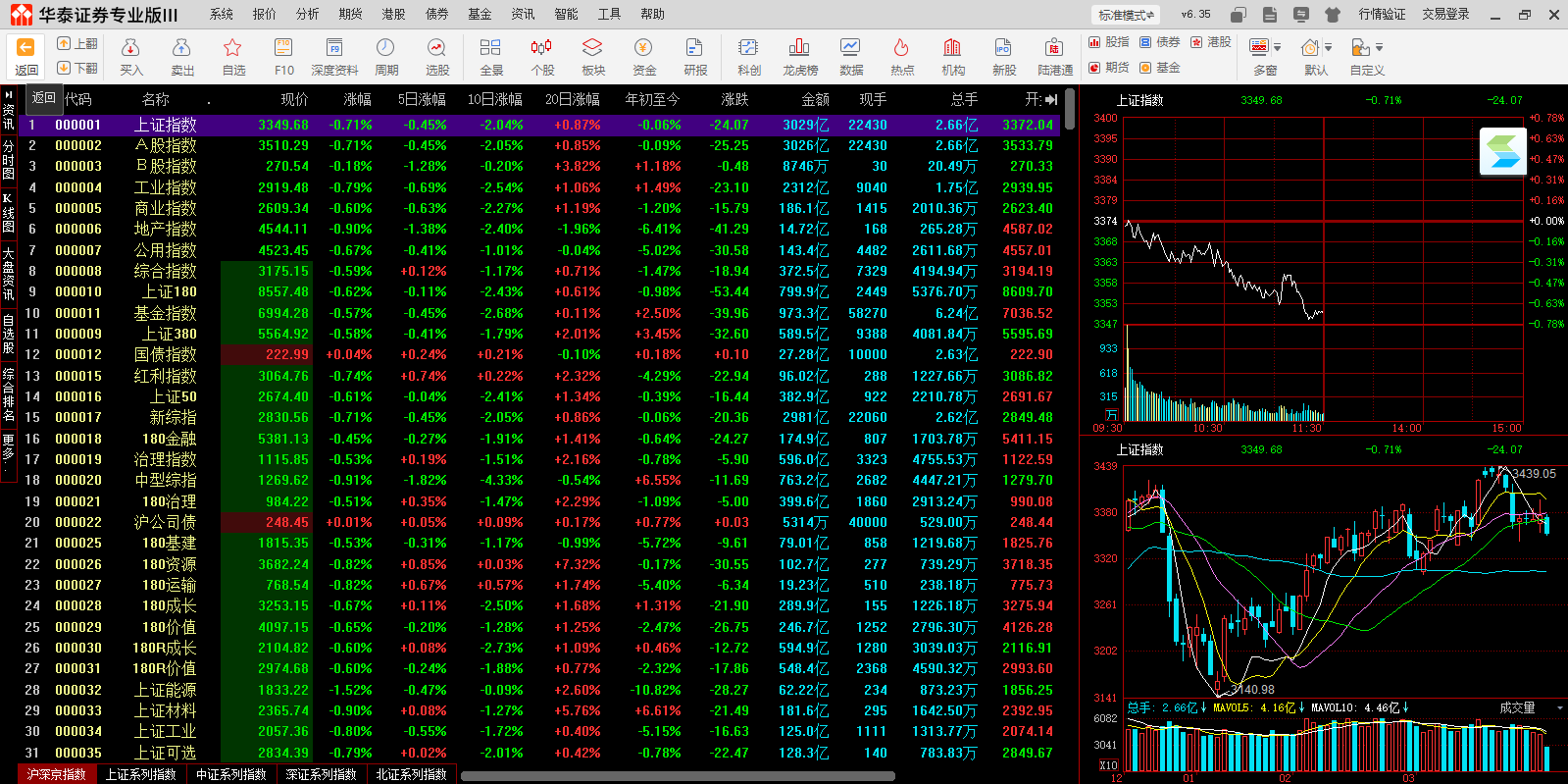Open the 龙虎榜 ranking icon

point(799,56)
